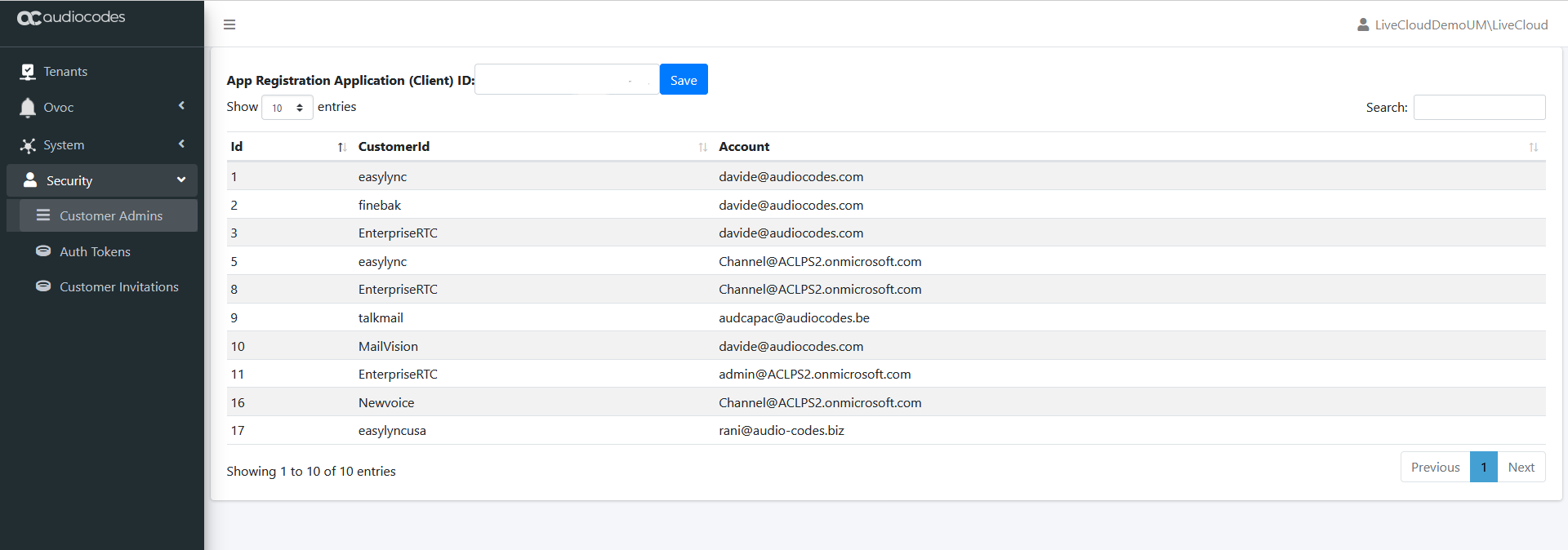Click the Account column header
1568x550 pixels.
click(1130, 147)
